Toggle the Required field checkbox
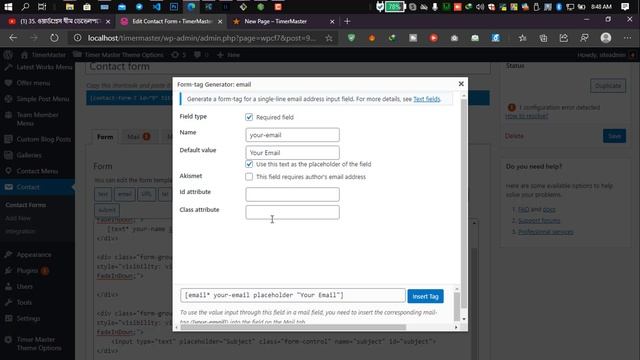 (249, 117)
